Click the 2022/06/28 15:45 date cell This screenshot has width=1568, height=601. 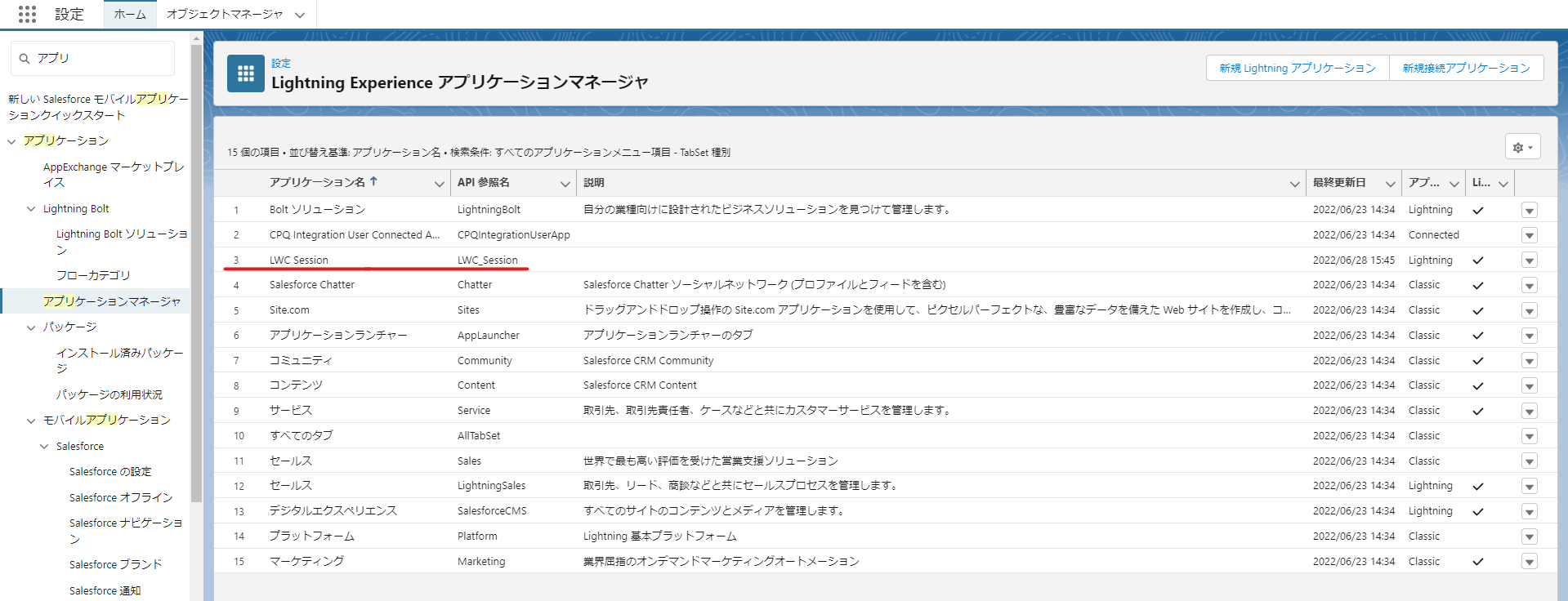(x=1354, y=260)
